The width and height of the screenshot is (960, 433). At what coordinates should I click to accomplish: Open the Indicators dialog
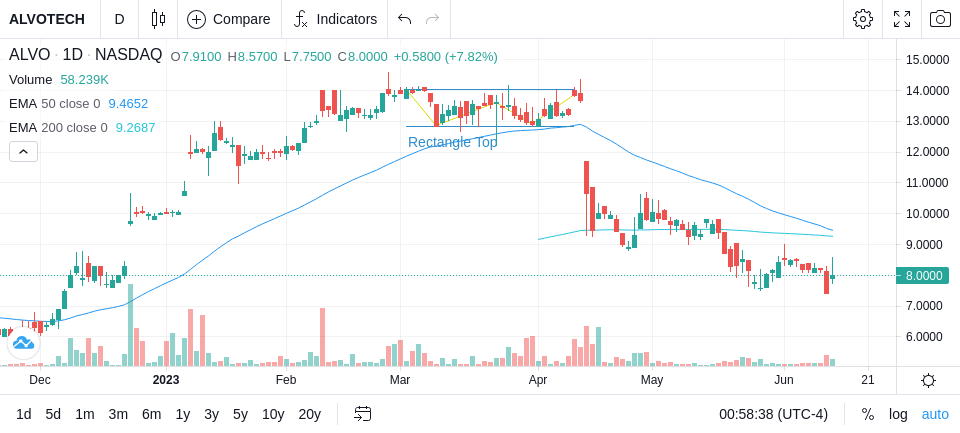tap(334, 19)
